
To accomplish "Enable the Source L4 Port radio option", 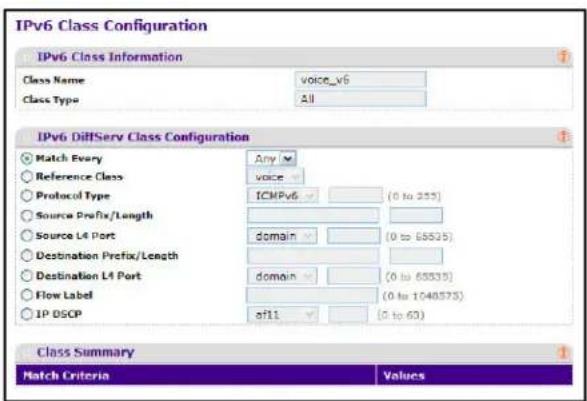I will [27, 236].
